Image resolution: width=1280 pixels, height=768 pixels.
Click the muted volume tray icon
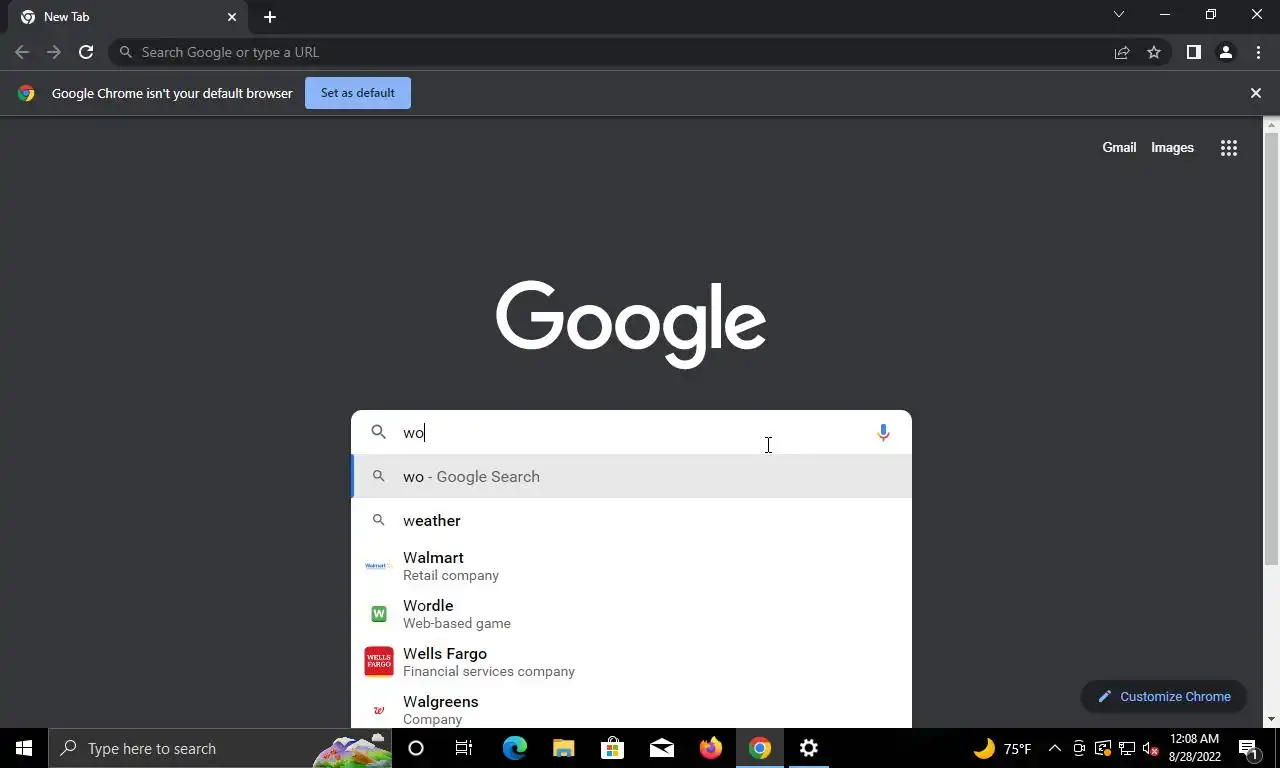[1150, 748]
